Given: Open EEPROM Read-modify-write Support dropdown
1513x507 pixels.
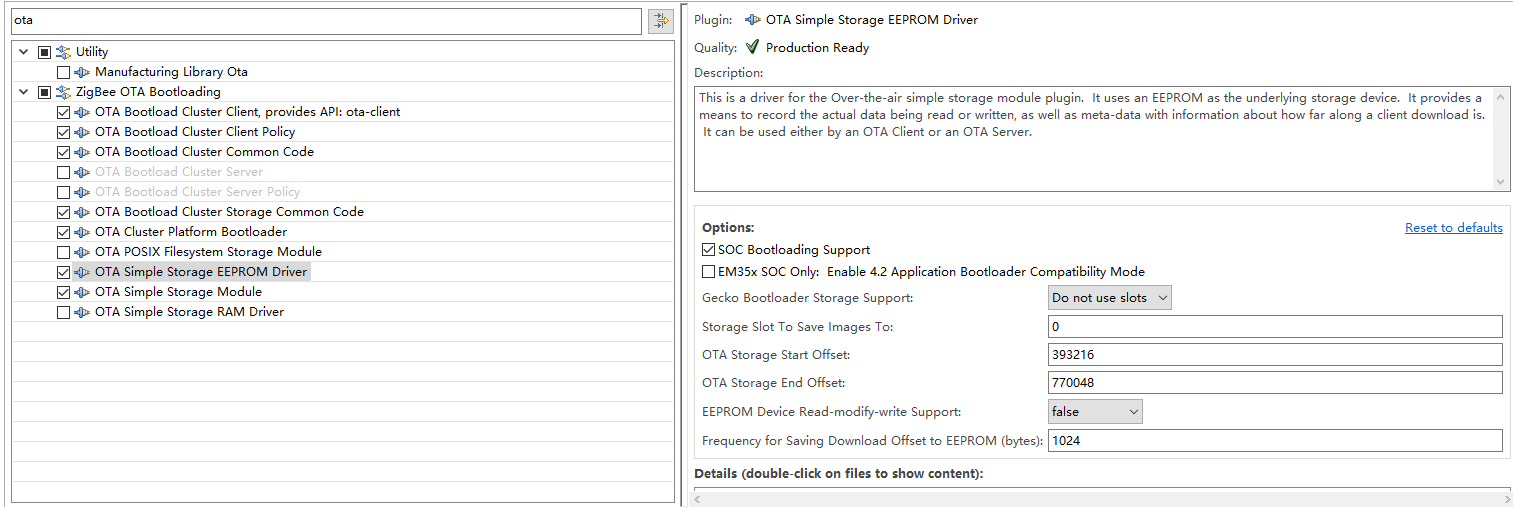Looking at the screenshot, I should pos(1094,411).
